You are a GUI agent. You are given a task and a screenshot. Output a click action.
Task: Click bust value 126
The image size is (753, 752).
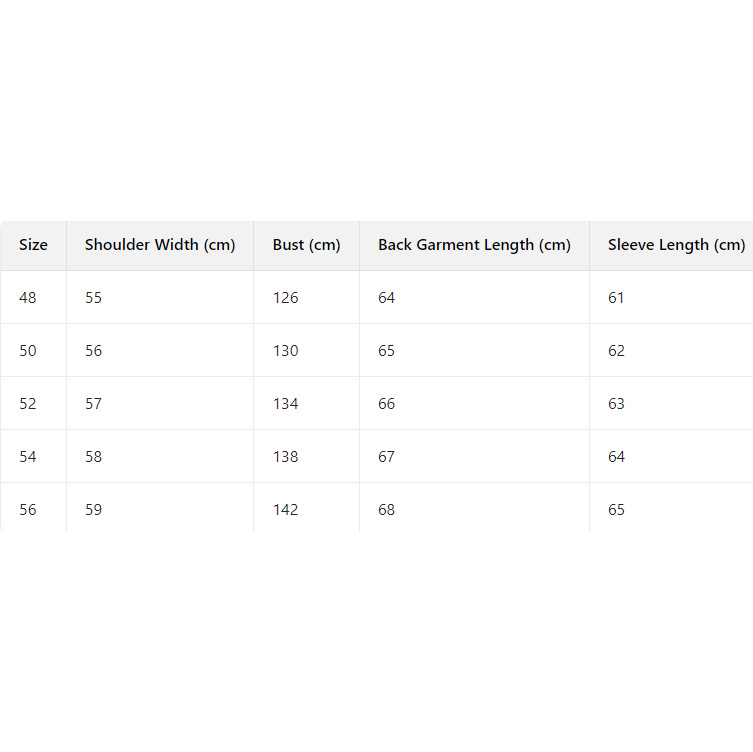coord(286,298)
